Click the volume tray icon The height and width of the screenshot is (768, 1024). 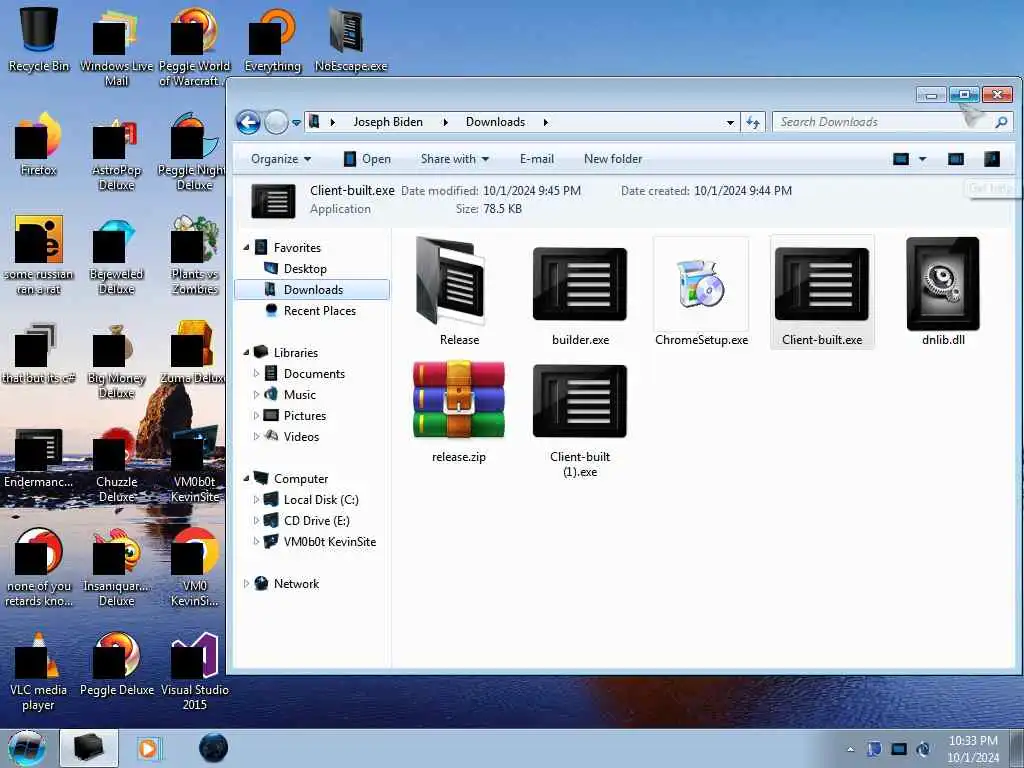pos(923,749)
